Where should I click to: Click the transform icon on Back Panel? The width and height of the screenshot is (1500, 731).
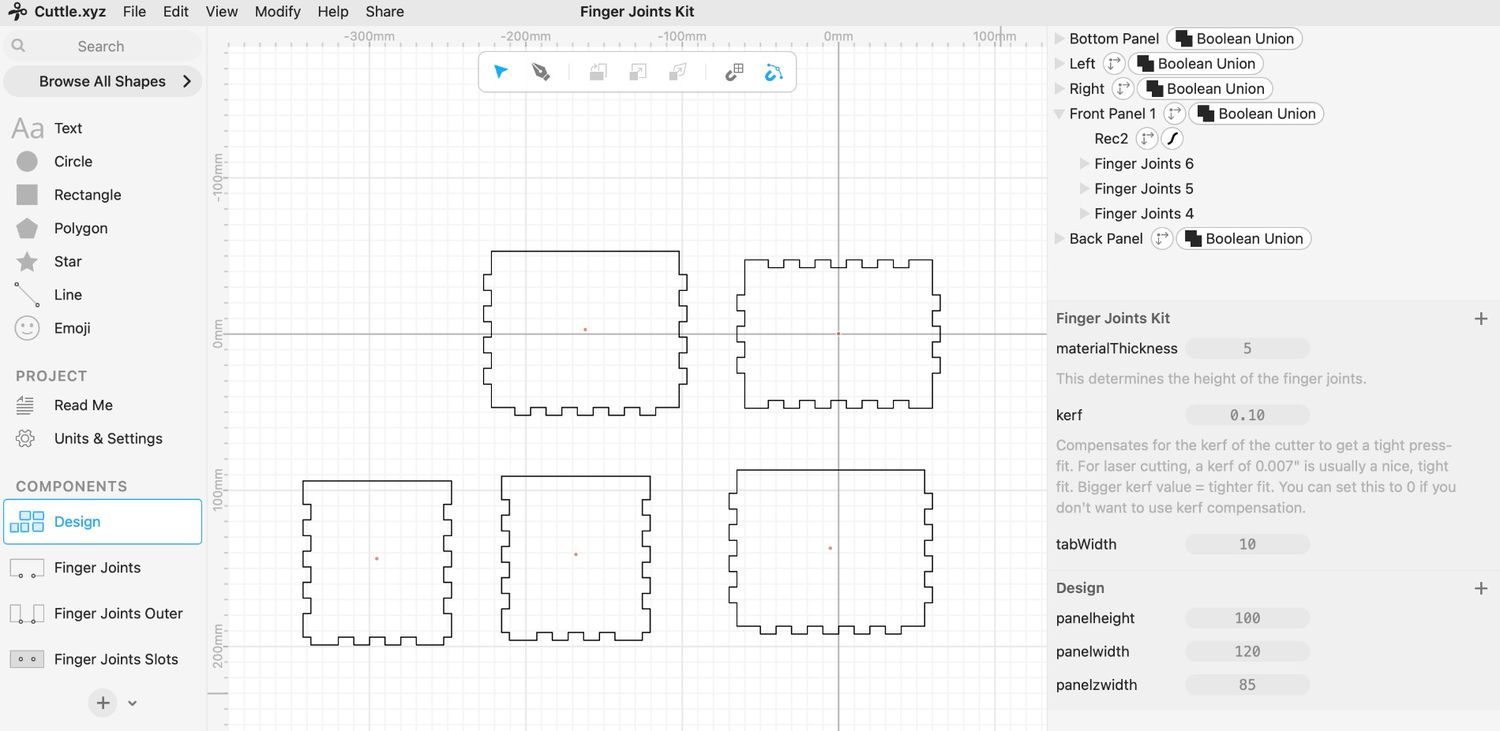(1162, 238)
